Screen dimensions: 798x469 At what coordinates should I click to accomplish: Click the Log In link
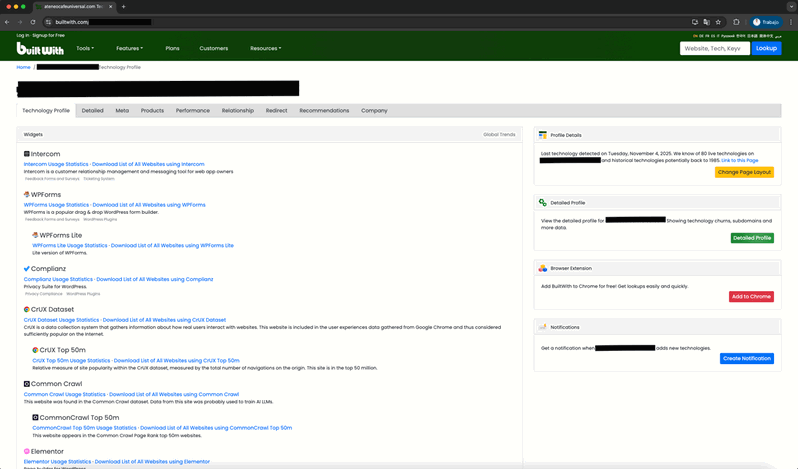coord(23,35)
